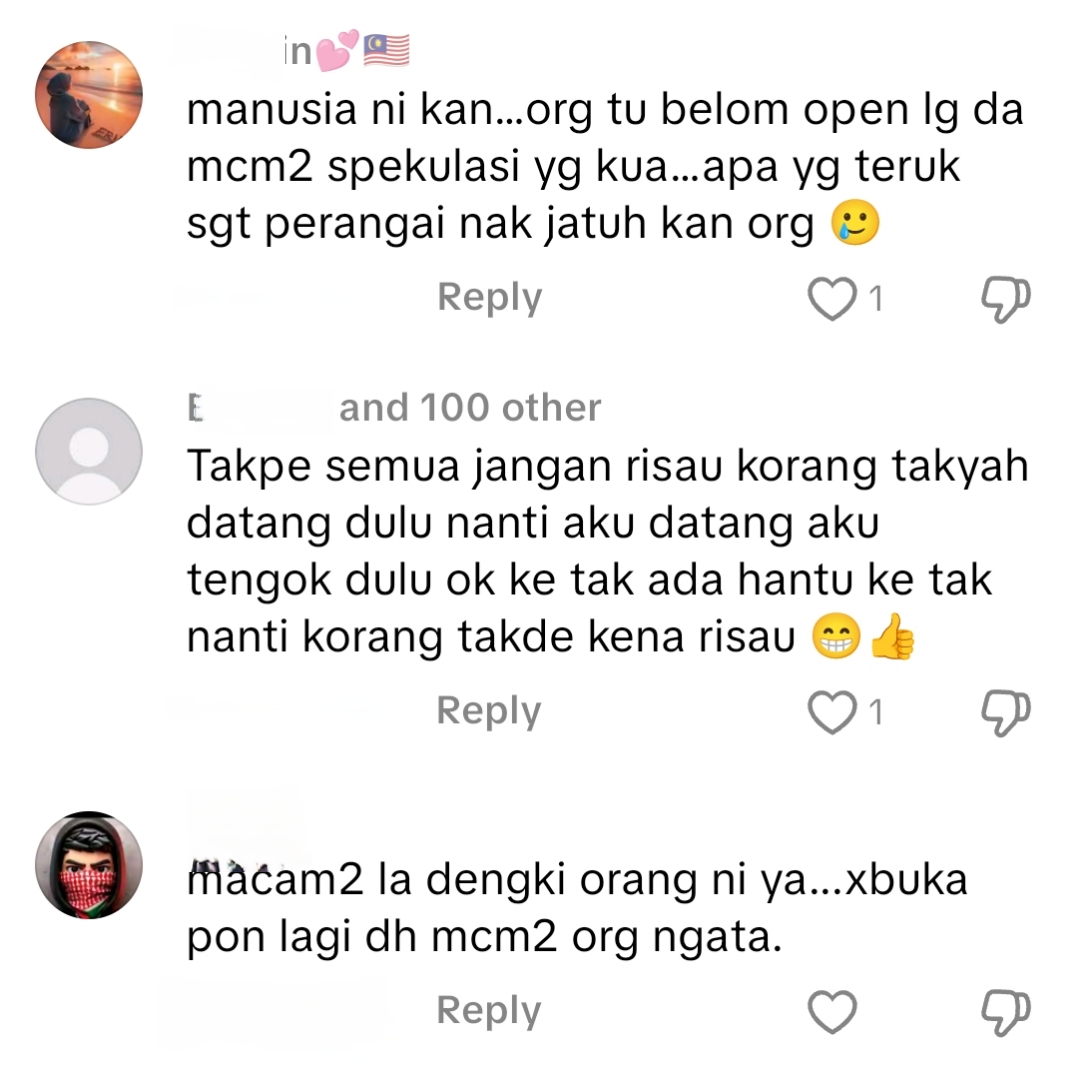
Task: Tap like count on "Takpe semua" comment
Action: 876,712
